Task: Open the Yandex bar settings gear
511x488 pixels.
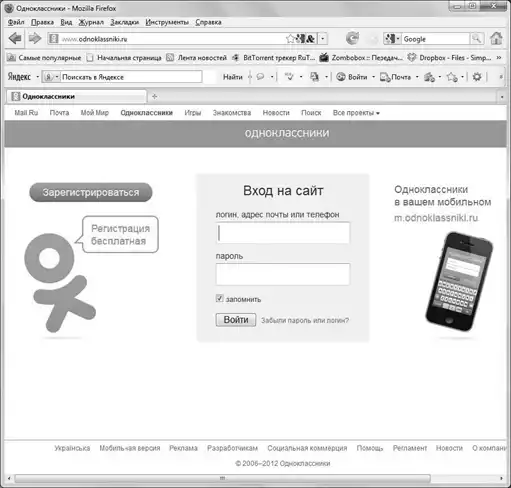Action: (477, 77)
